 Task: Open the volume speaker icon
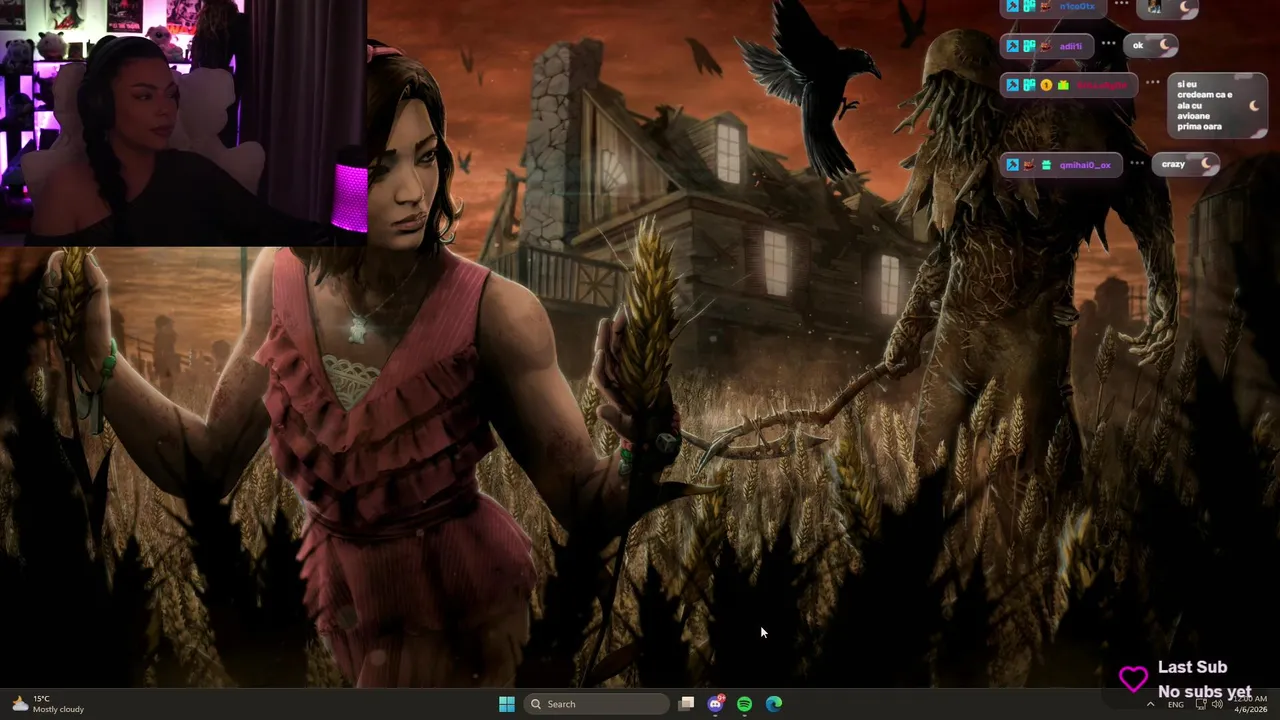(x=1217, y=704)
